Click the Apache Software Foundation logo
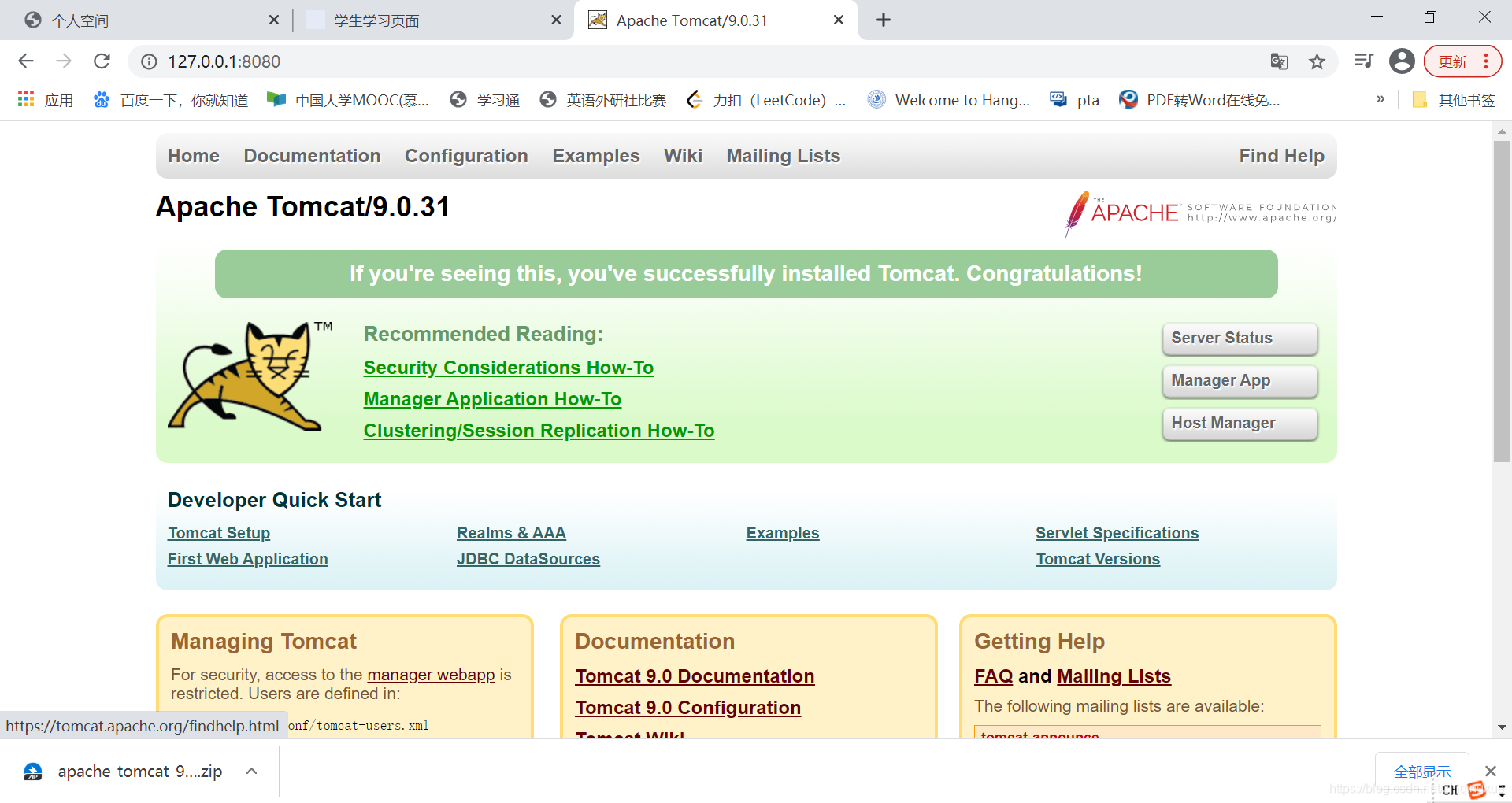The image size is (1512, 803). [1200, 213]
